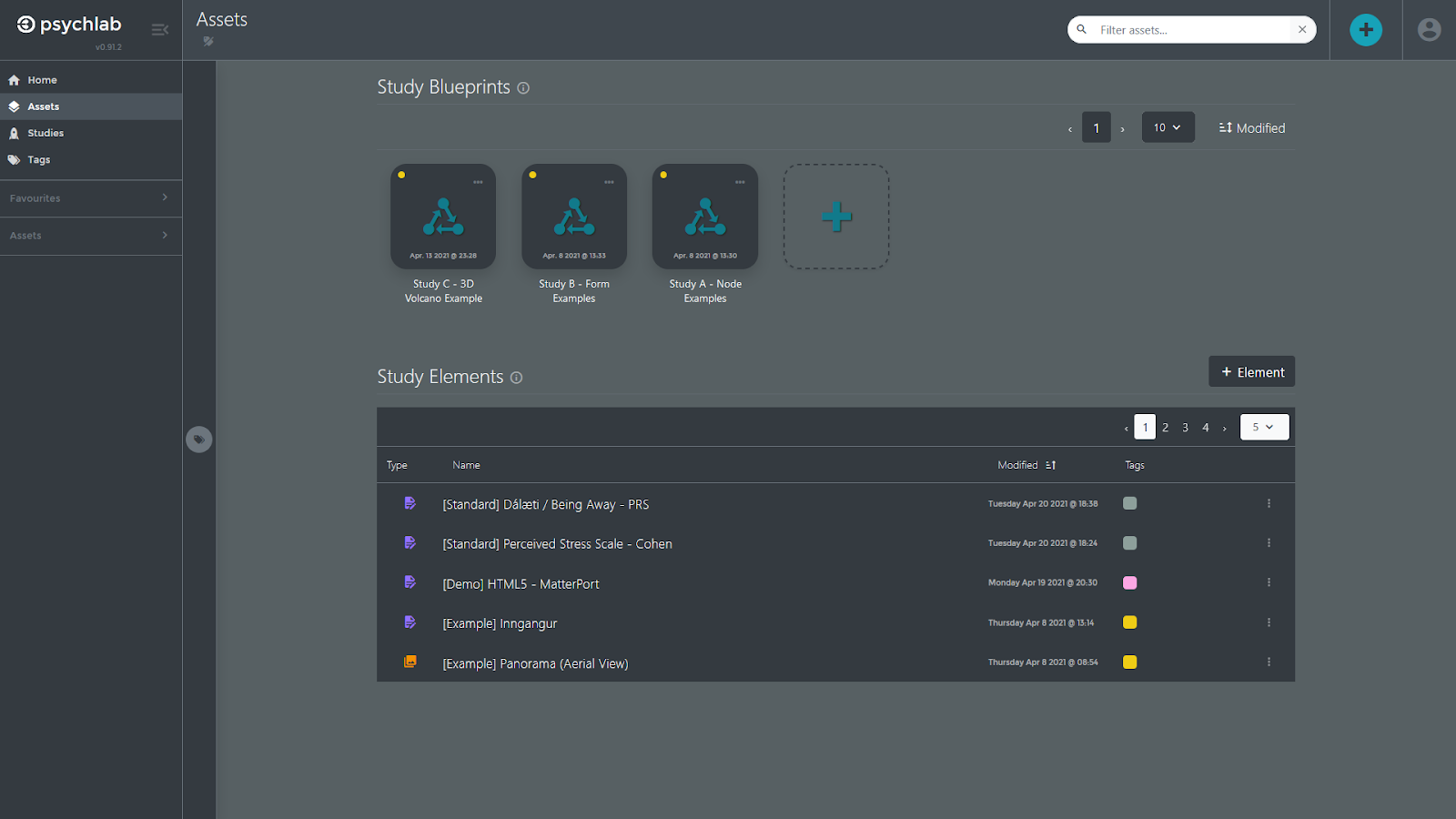Click the tag icon on the left panel edge

(x=198, y=440)
